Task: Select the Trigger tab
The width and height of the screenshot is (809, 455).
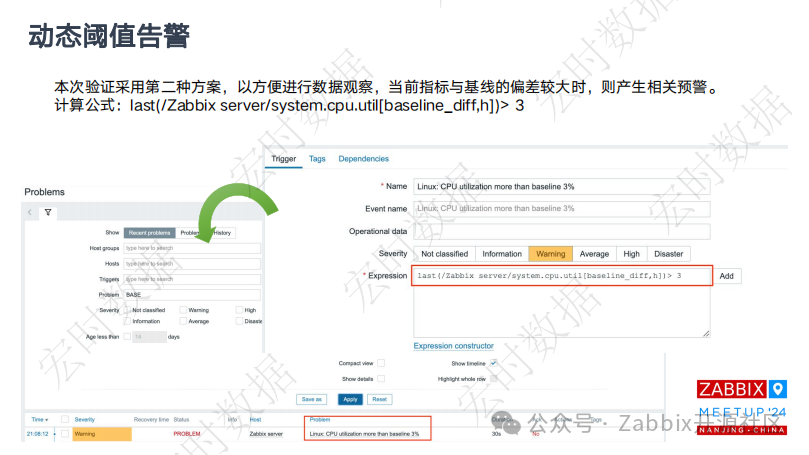Action: click(284, 159)
